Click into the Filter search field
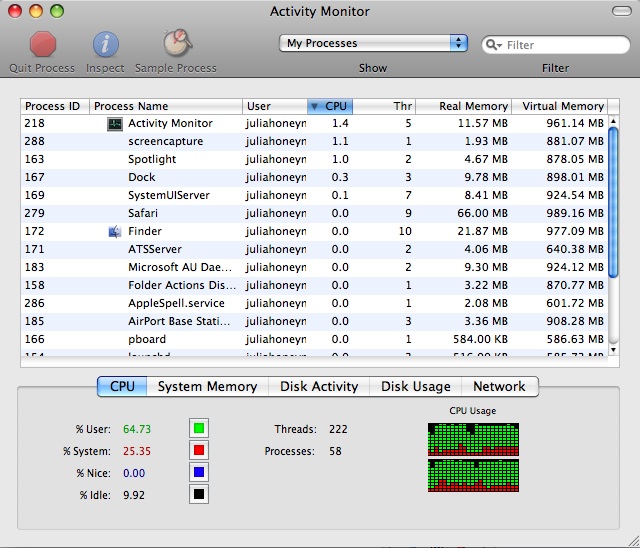The height and width of the screenshot is (548, 640). 556,44
